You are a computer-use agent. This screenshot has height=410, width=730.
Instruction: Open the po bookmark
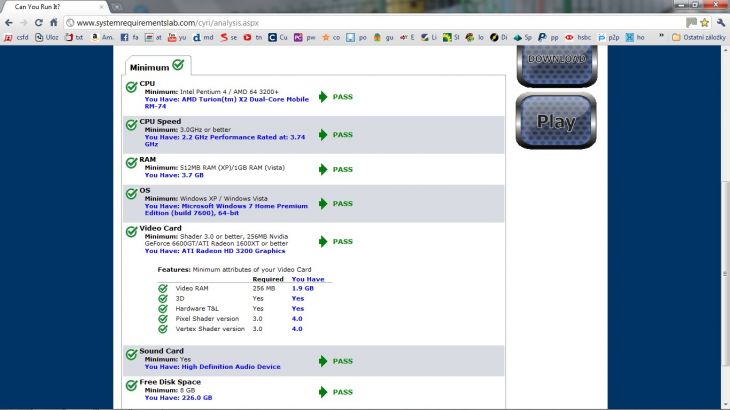(357, 38)
